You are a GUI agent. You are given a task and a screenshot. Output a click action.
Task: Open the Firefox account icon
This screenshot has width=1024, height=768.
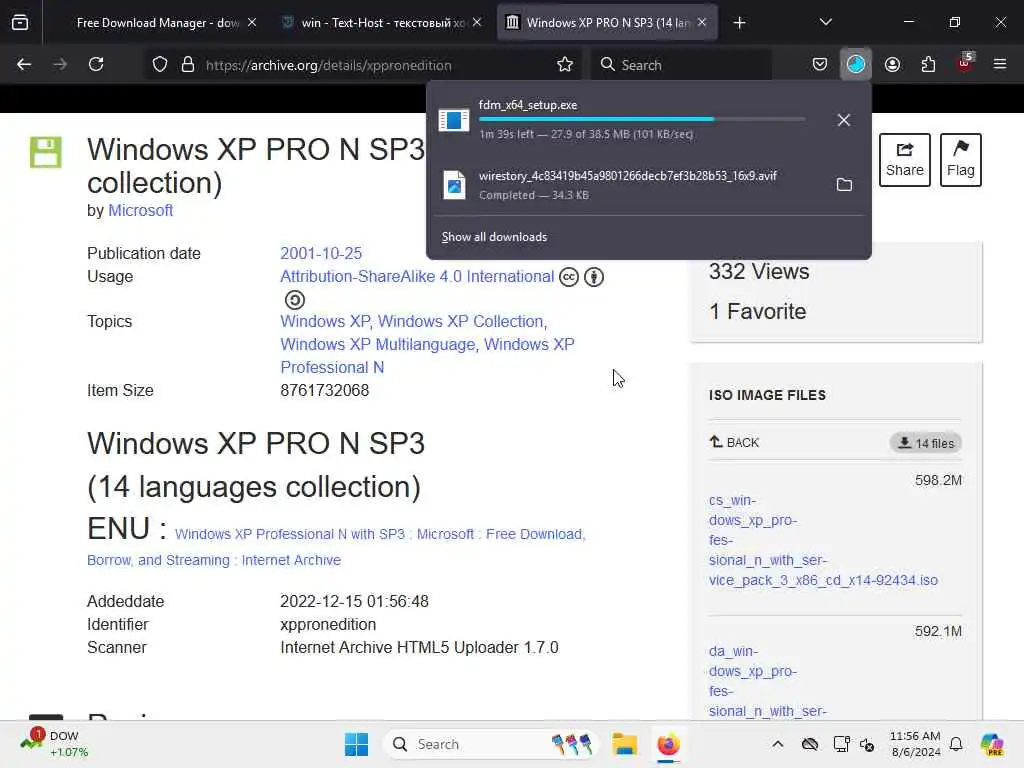point(892,65)
